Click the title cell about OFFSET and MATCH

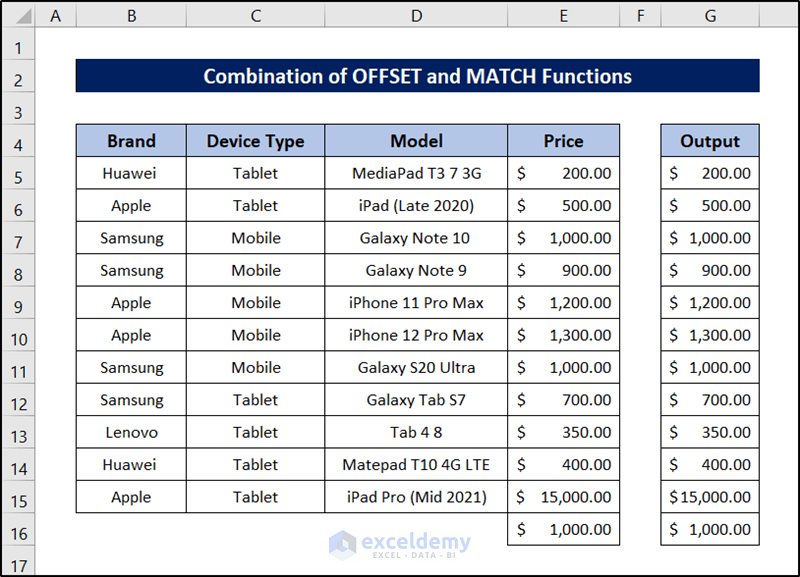417,76
